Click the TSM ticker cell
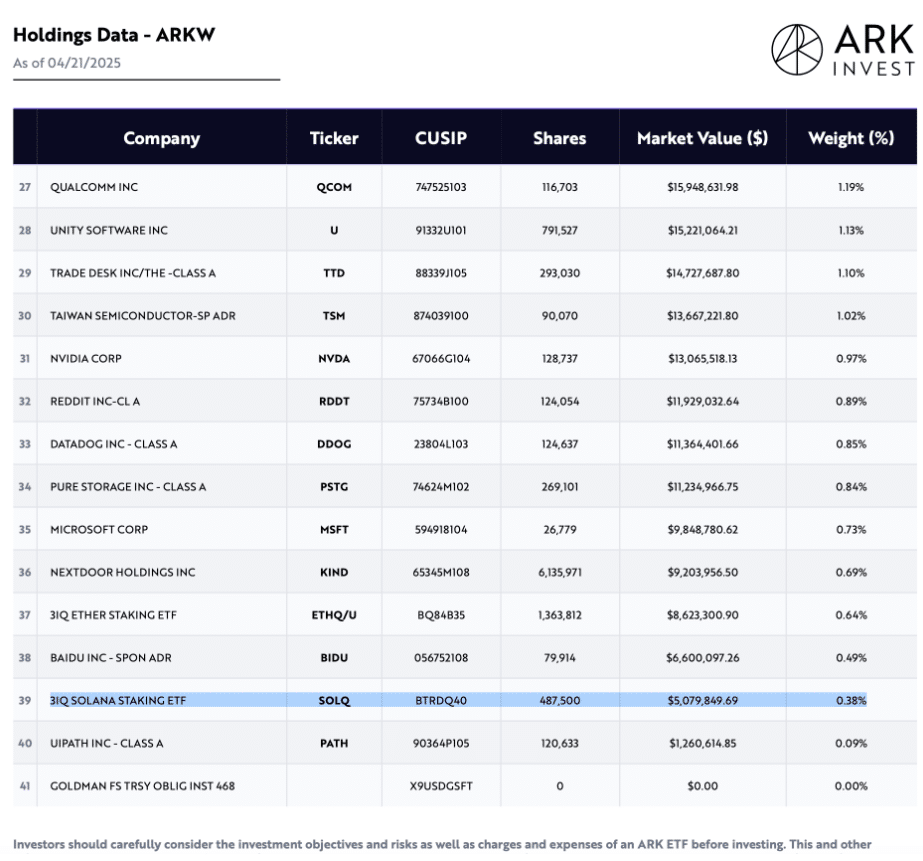 (334, 316)
